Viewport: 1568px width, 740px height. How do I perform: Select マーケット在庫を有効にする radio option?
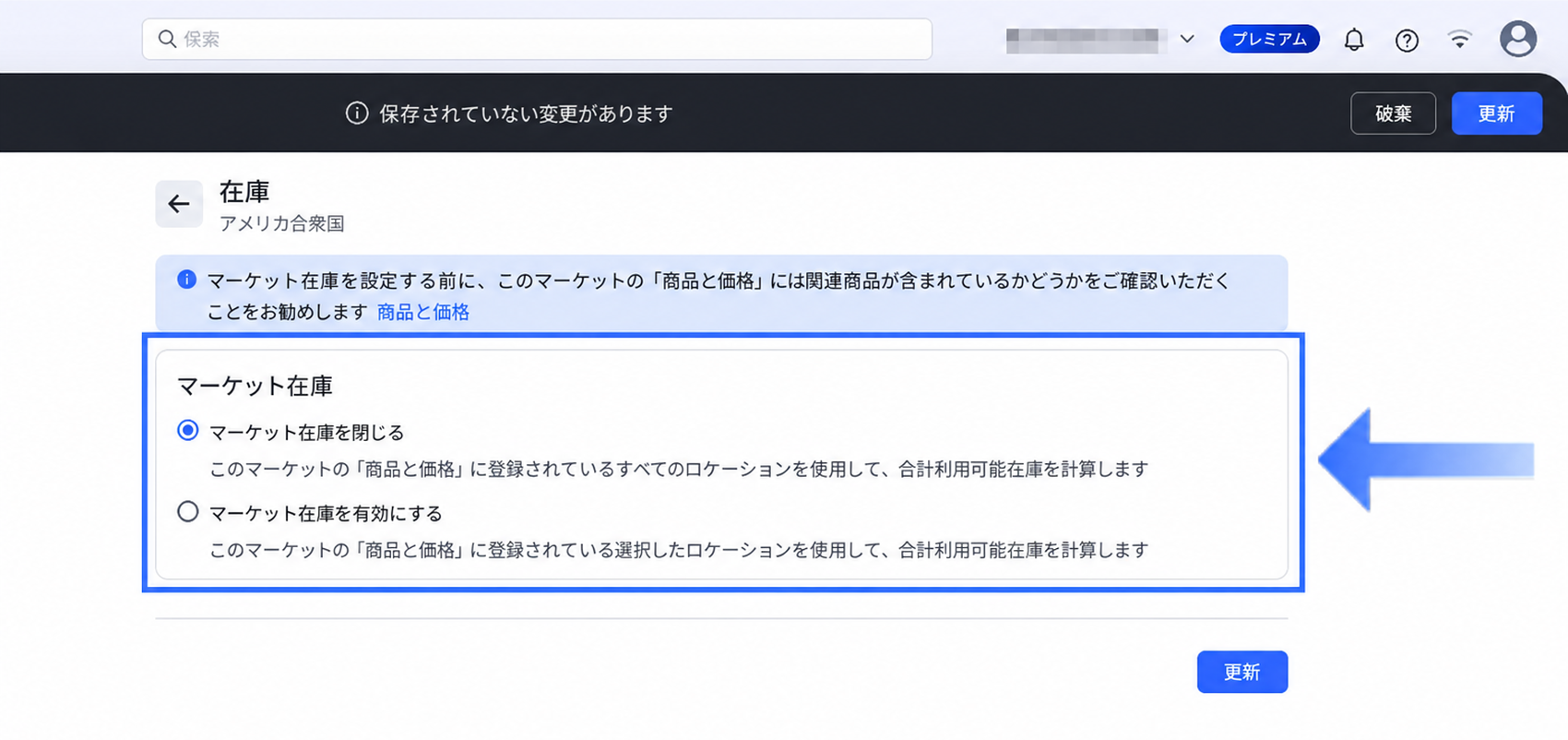(x=188, y=511)
